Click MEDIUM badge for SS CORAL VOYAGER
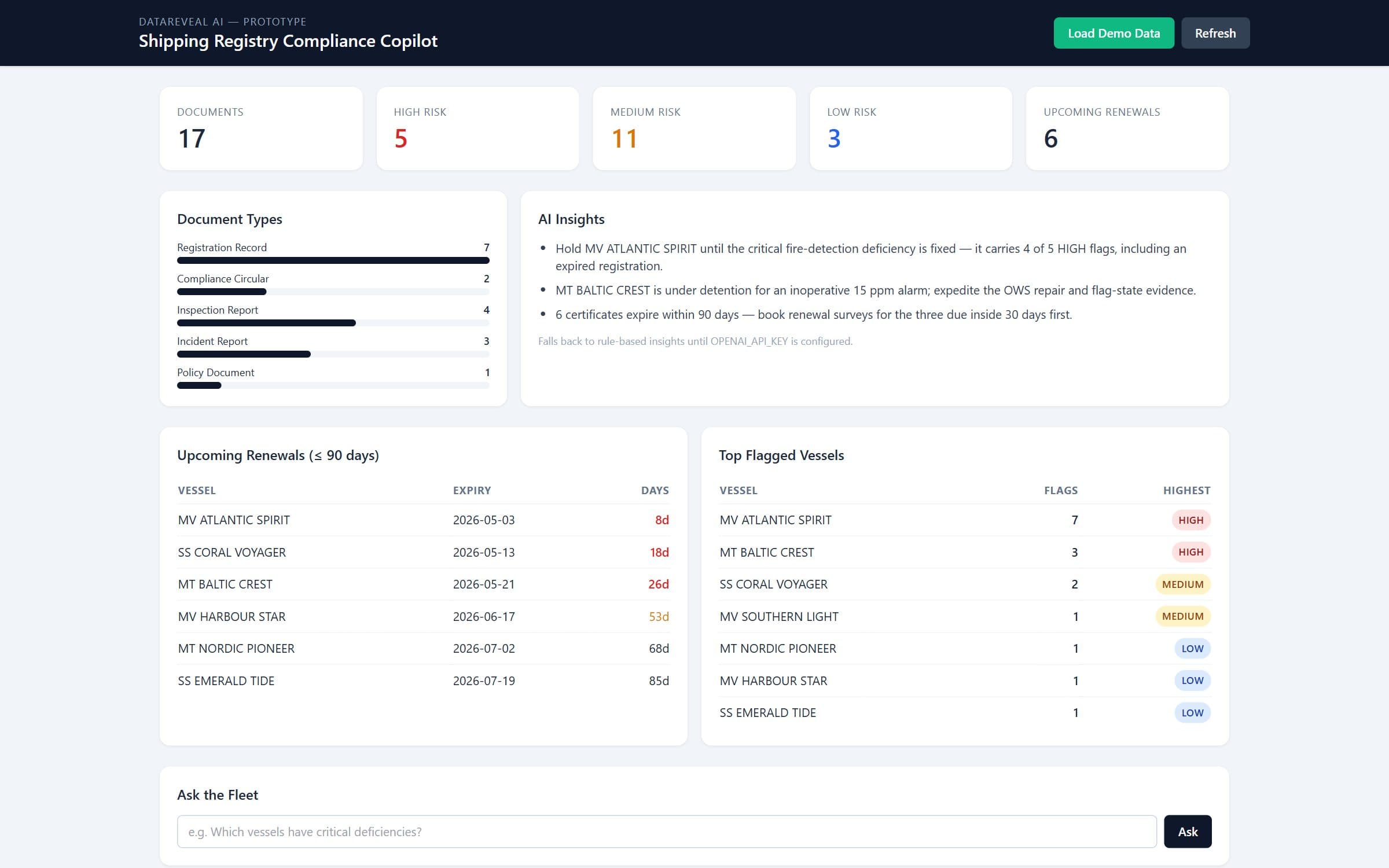Viewport: 1389px width, 868px height. pos(1183,584)
